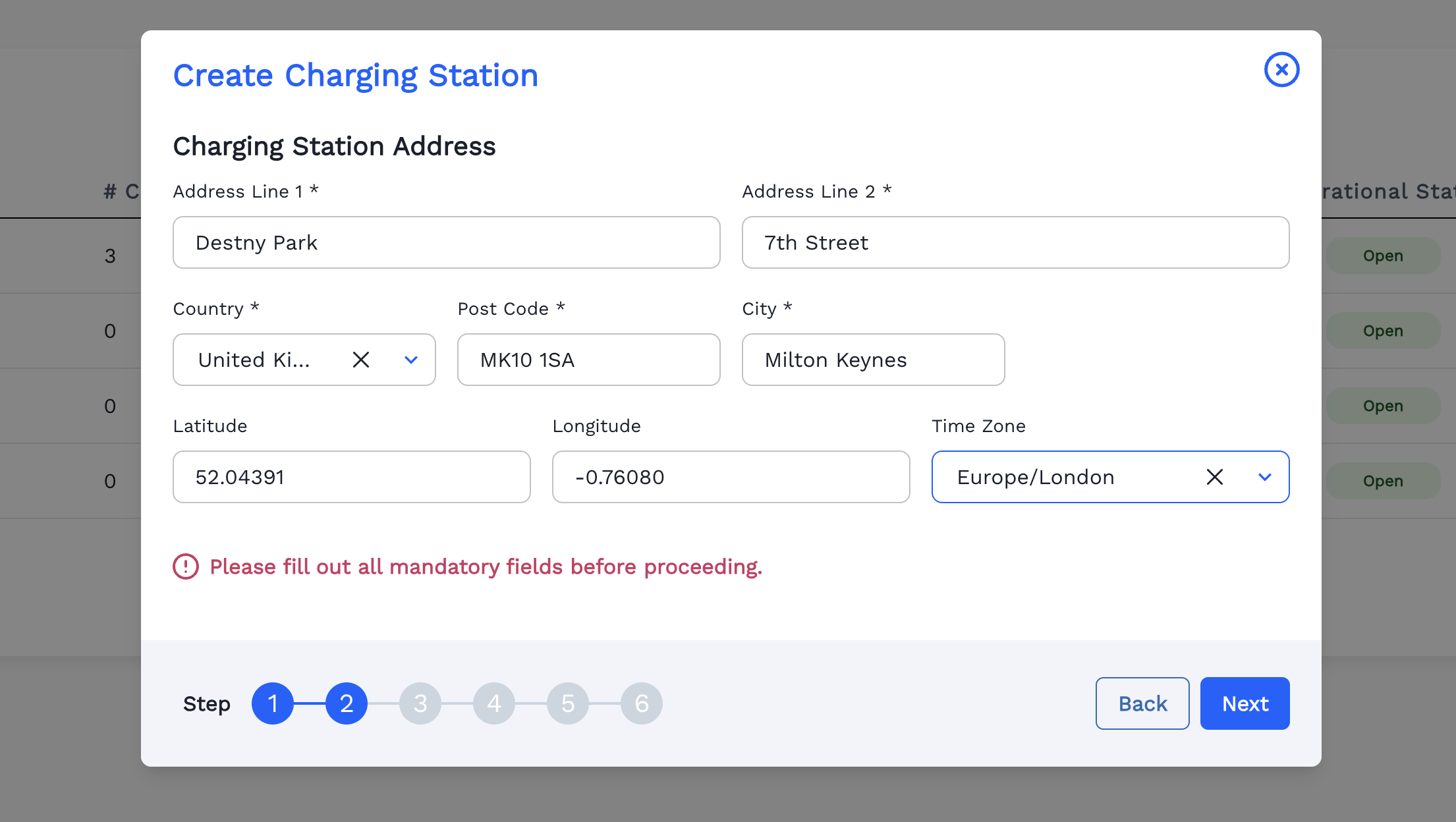
Task: Clear the United Kingdom country selection
Action: pyautogui.click(x=361, y=360)
